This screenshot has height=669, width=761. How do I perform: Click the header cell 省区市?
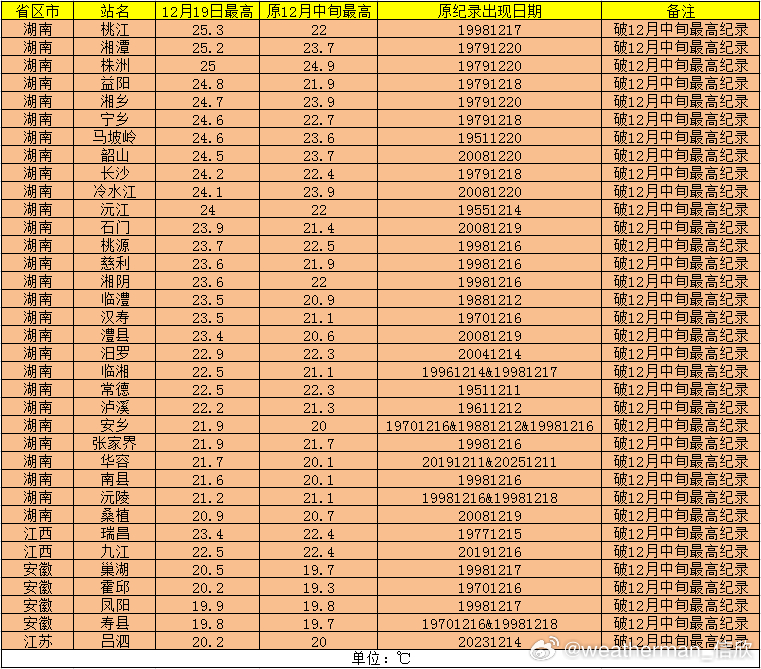click(x=37, y=11)
